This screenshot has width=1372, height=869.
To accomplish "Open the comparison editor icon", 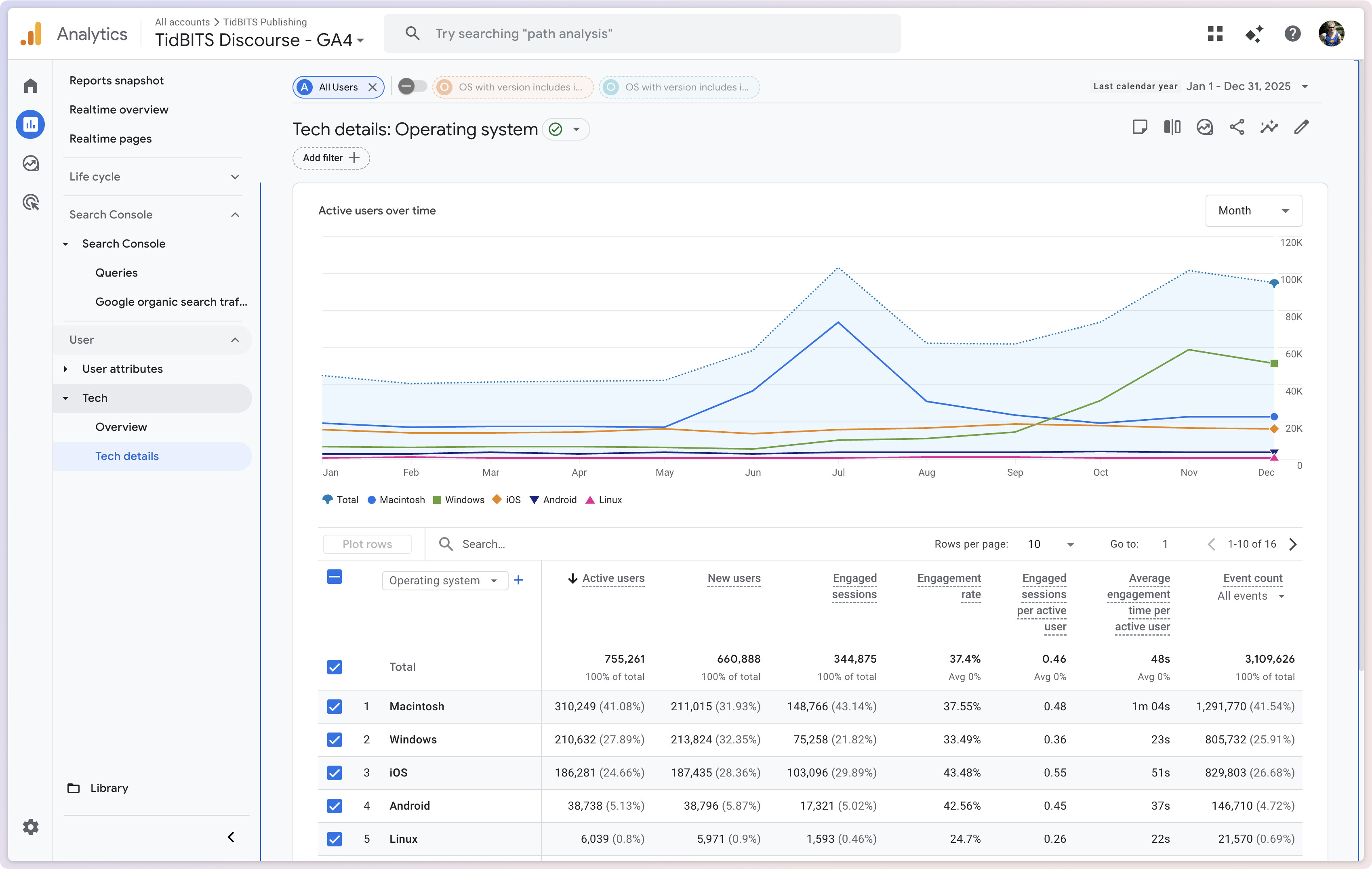I will (x=1172, y=127).
